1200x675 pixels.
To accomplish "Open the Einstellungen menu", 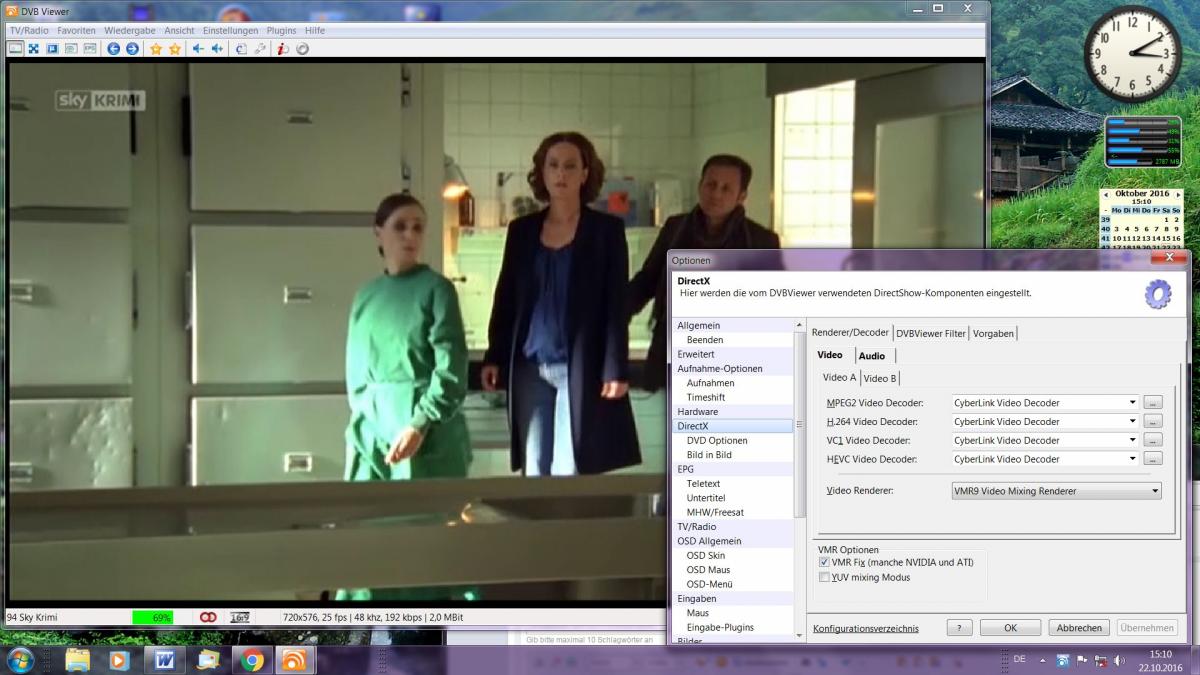I will pos(230,31).
